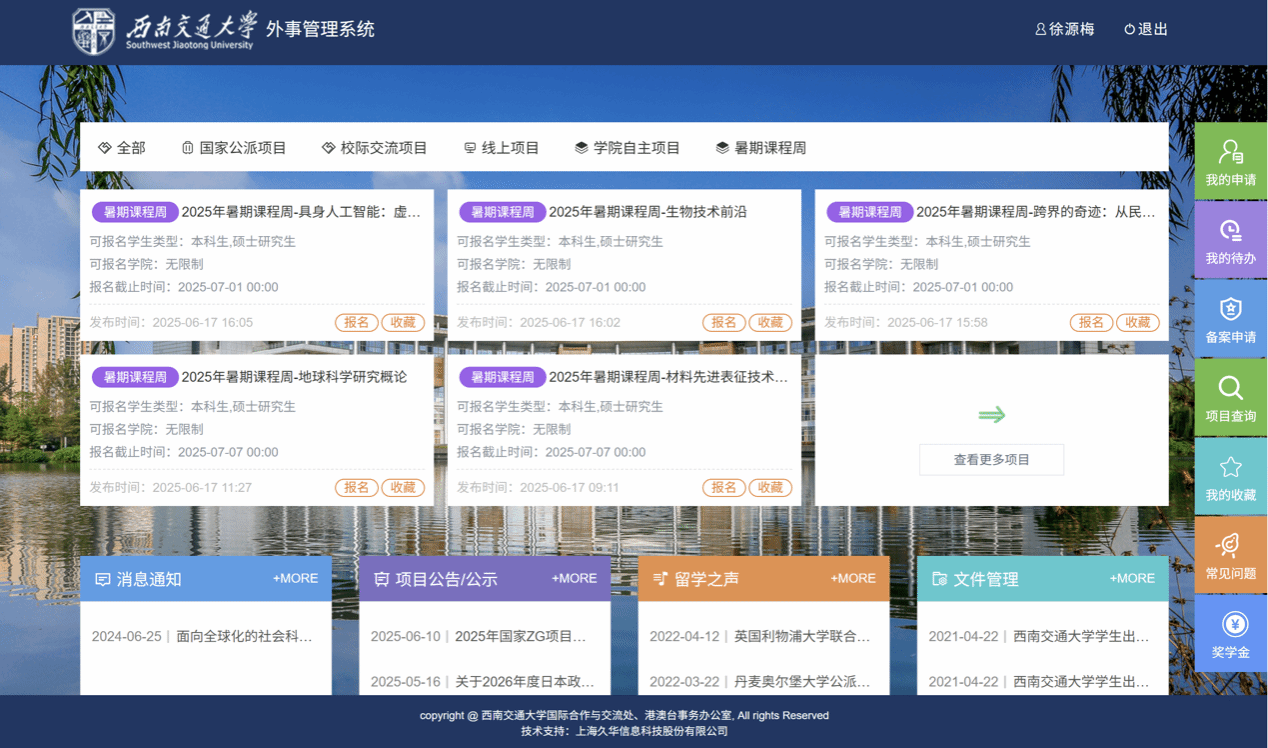Click 报名 for 生物技术前沿 course
The height and width of the screenshot is (748, 1268).
click(723, 322)
